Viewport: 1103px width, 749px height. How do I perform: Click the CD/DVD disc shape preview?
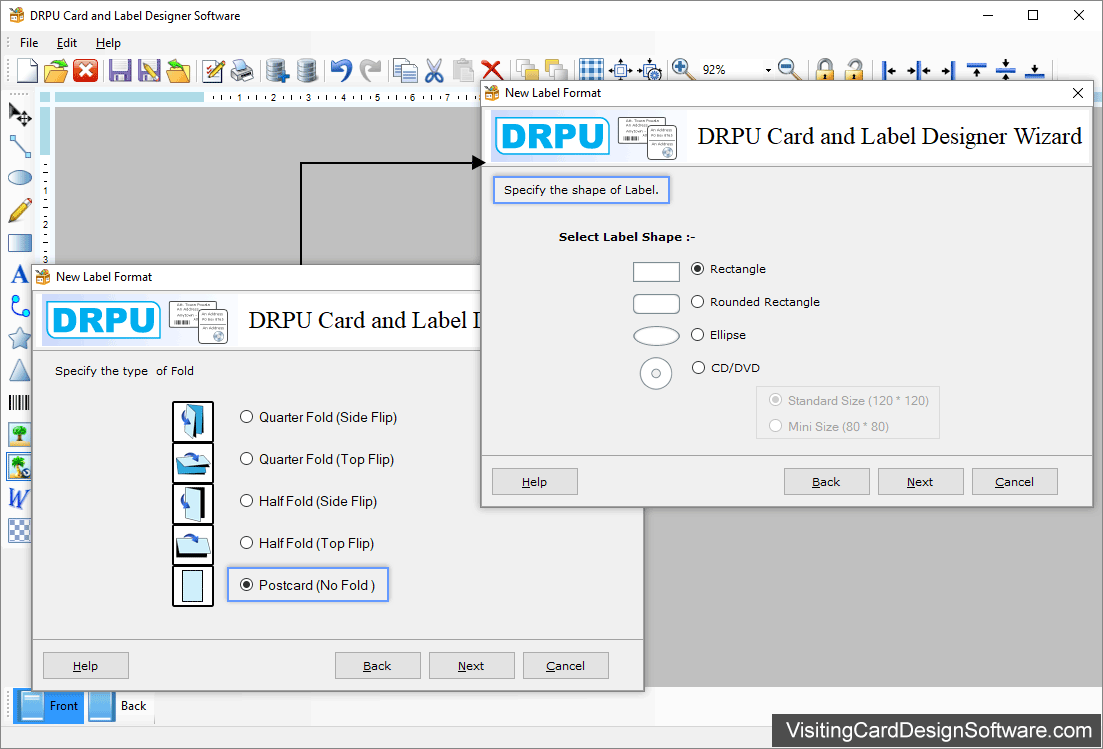click(x=656, y=373)
